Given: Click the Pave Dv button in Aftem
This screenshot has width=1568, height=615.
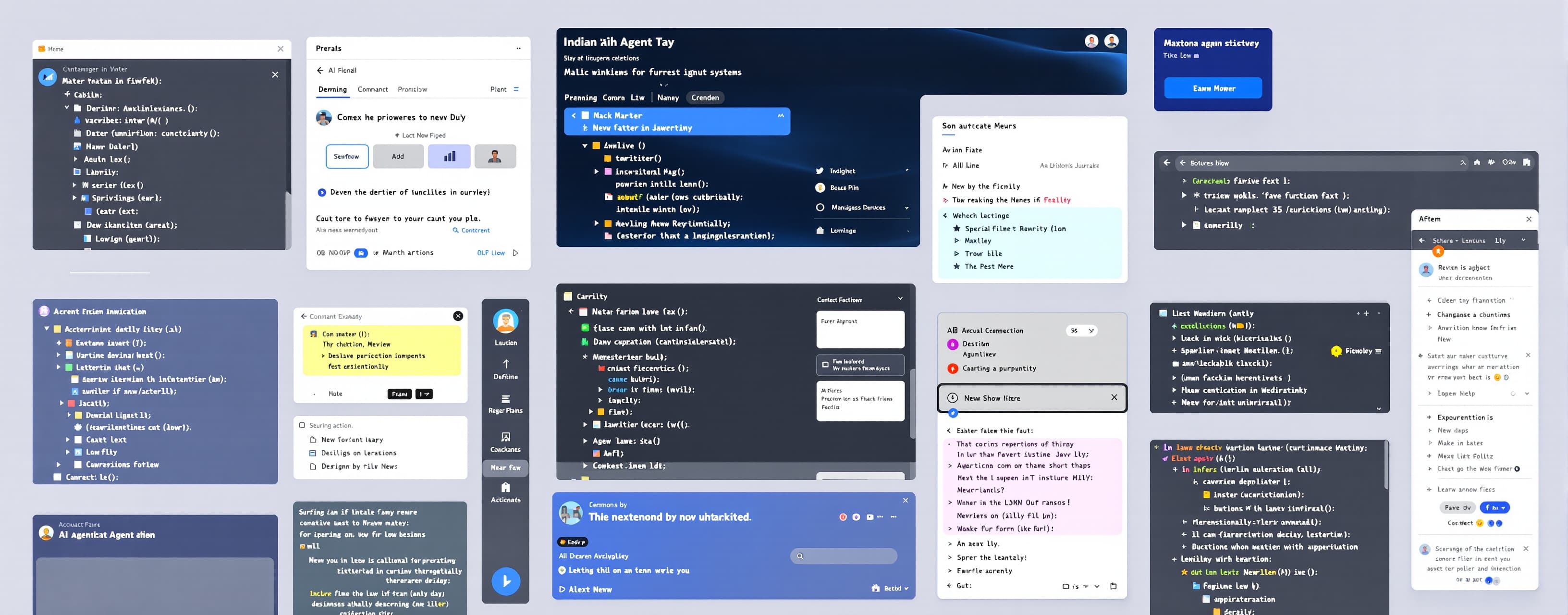Looking at the screenshot, I should [1457, 508].
